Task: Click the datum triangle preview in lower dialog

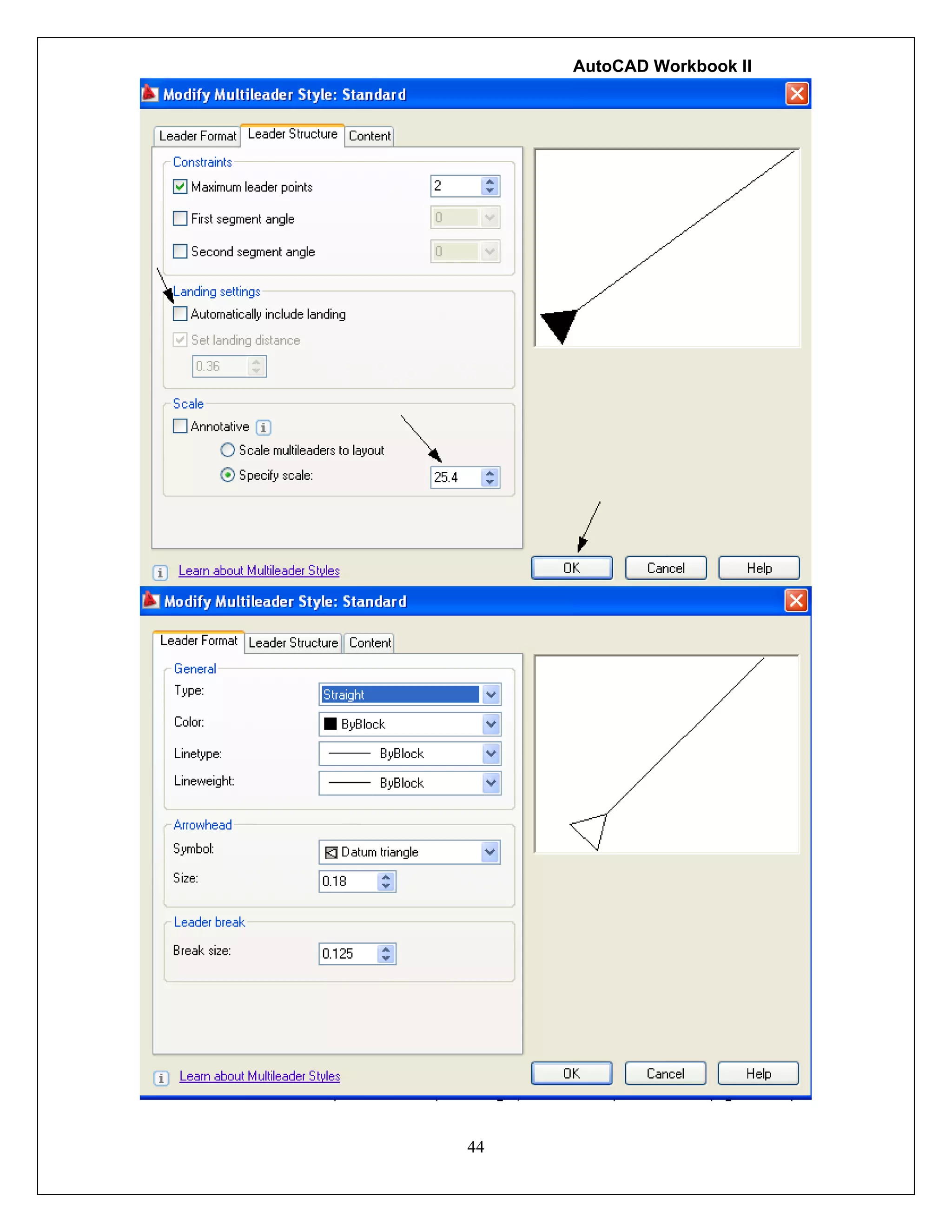Action: point(667,754)
